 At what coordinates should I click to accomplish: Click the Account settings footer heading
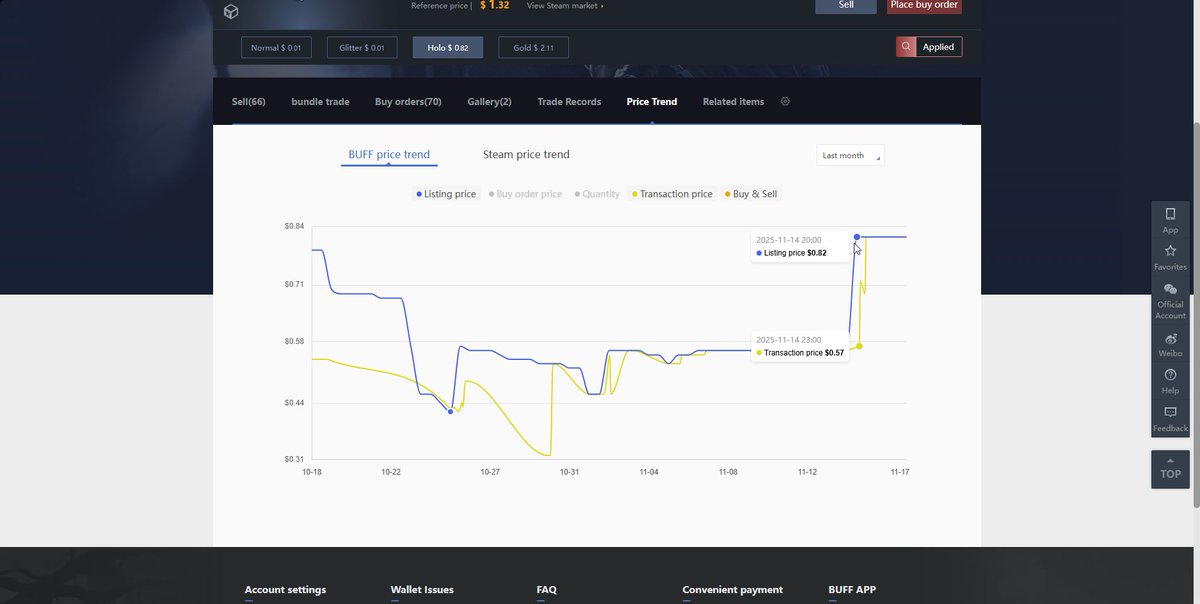click(x=285, y=590)
